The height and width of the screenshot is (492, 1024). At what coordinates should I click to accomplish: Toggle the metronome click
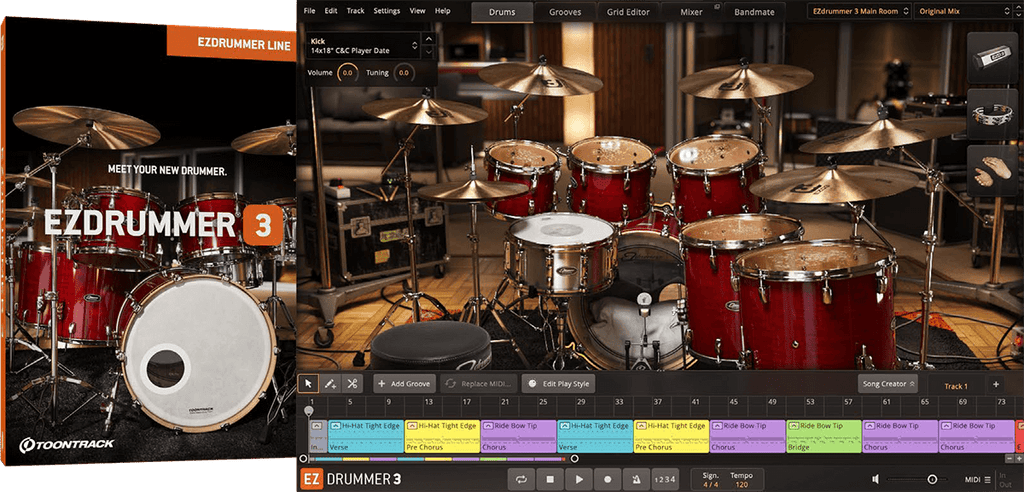tap(635, 479)
